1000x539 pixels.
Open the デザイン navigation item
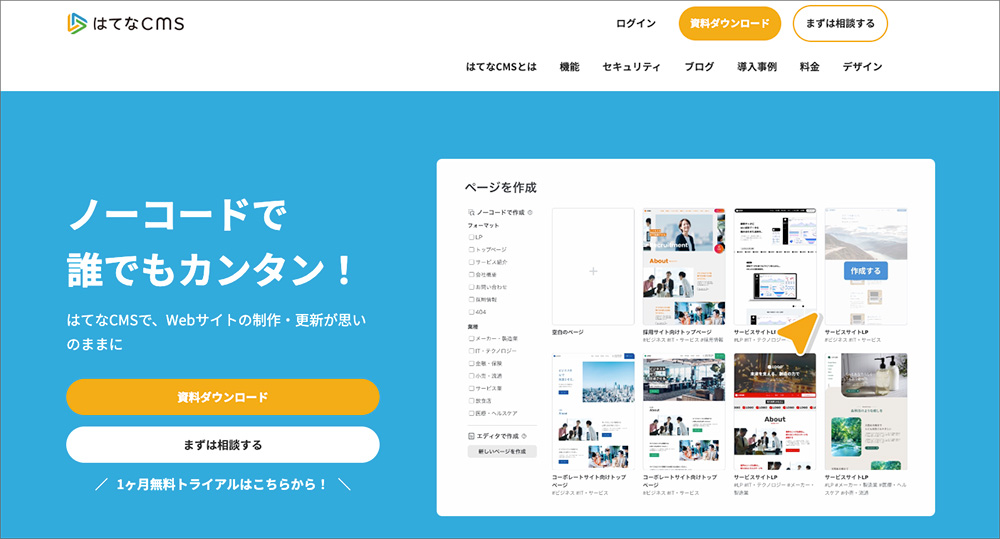coord(862,66)
